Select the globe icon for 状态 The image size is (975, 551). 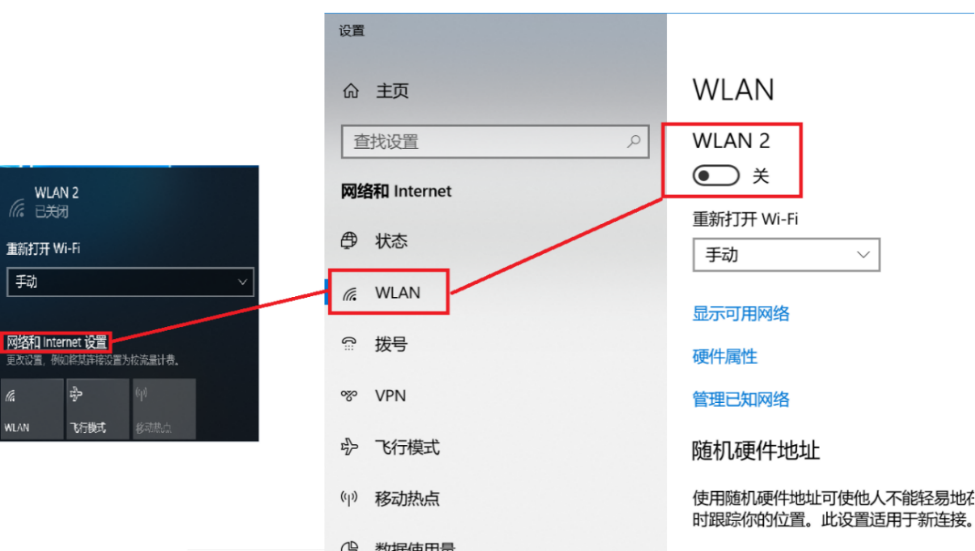click(349, 240)
